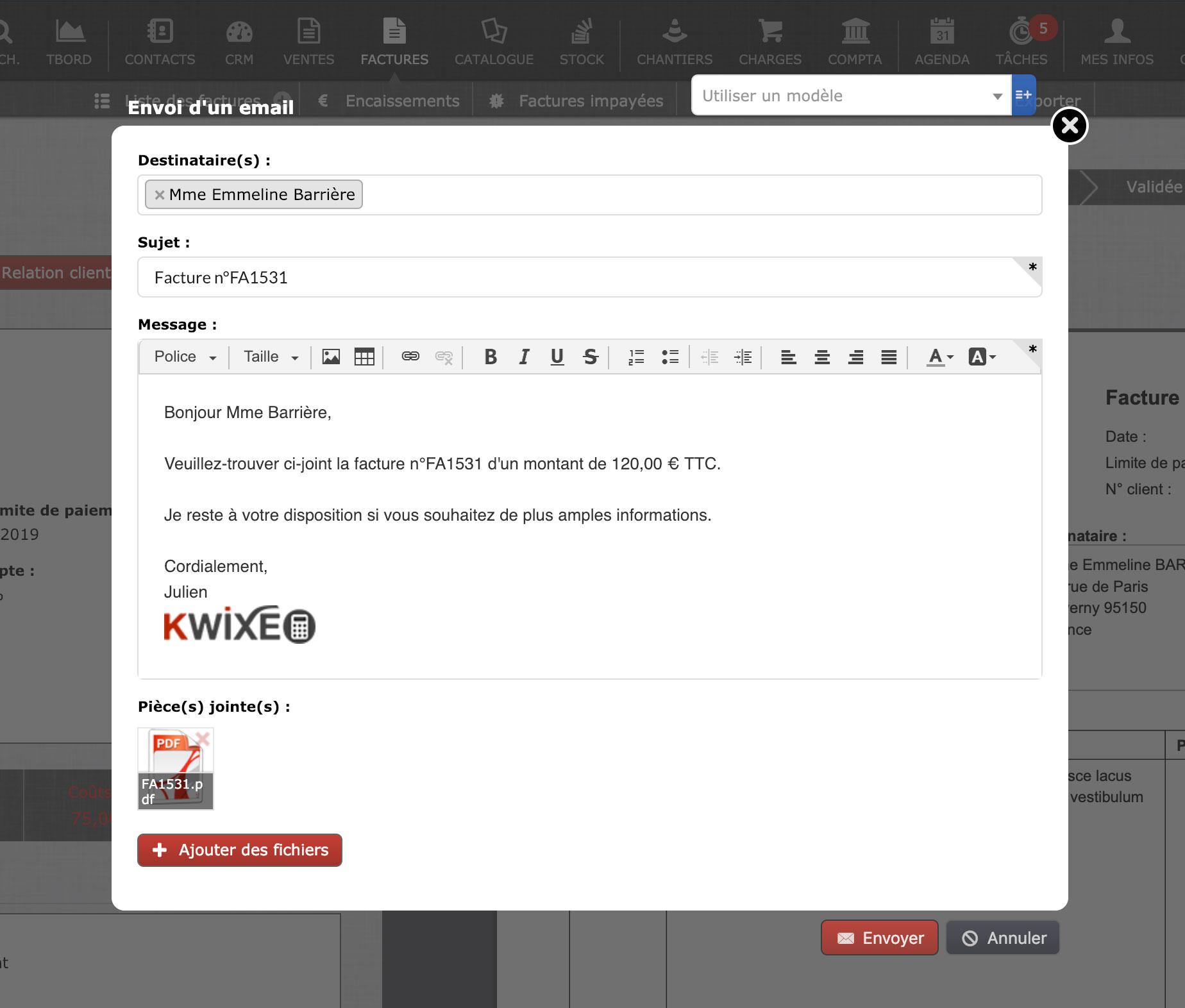Open the VENTES menu

(308, 42)
